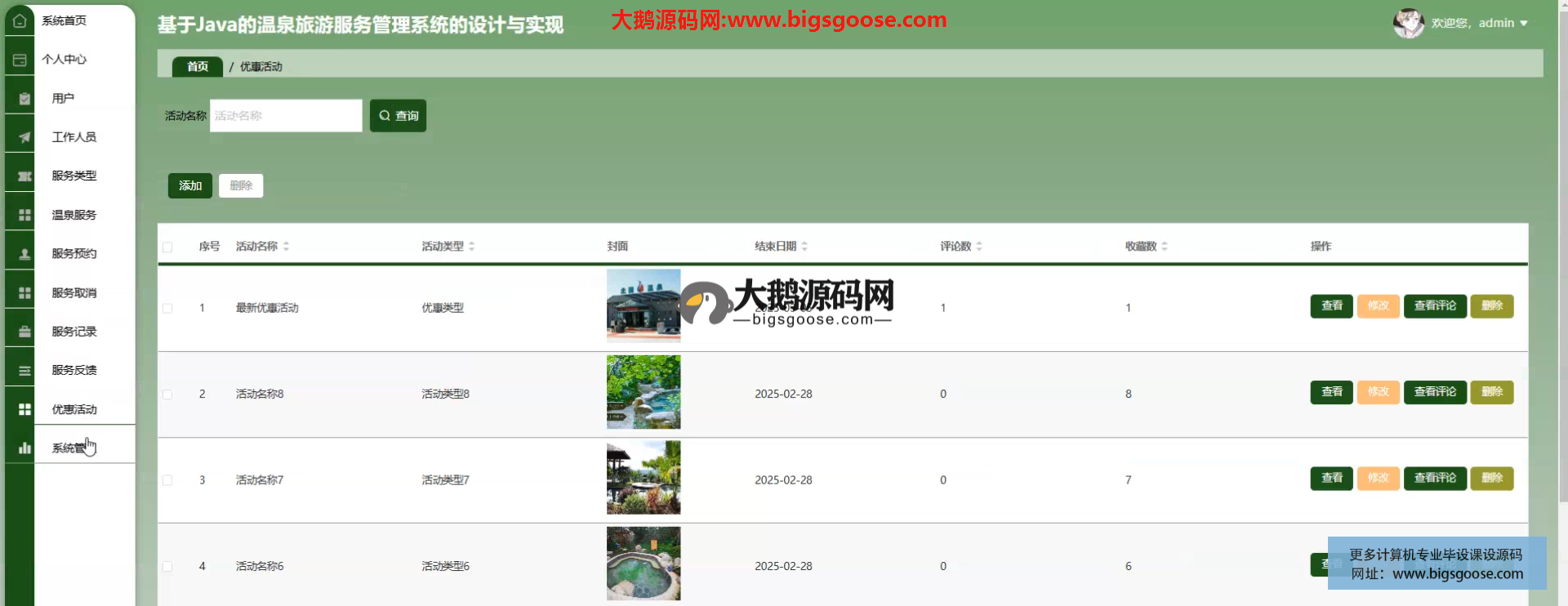Open 温泉服务 menu item in sidebar

click(x=74, y=215)
